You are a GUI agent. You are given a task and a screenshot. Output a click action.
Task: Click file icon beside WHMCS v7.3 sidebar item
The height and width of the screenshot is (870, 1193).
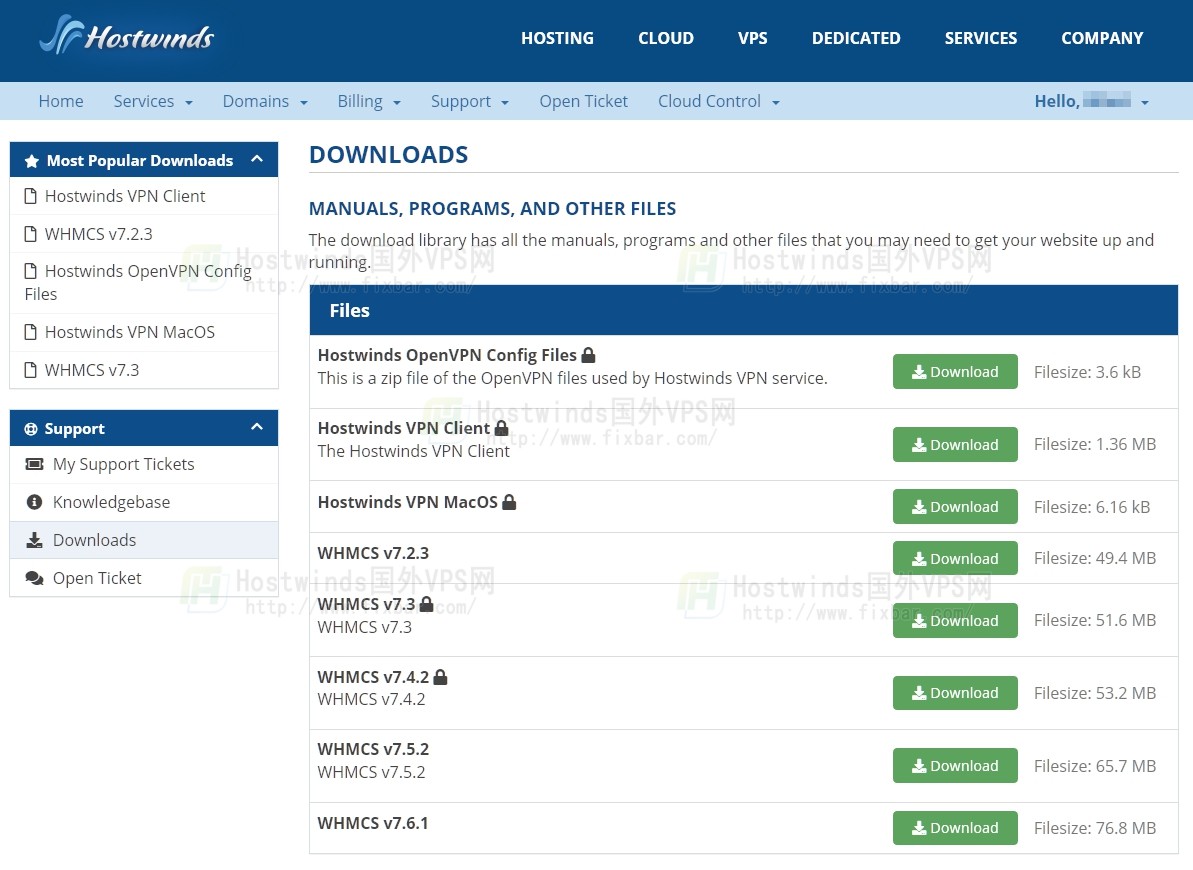(30, 370)
